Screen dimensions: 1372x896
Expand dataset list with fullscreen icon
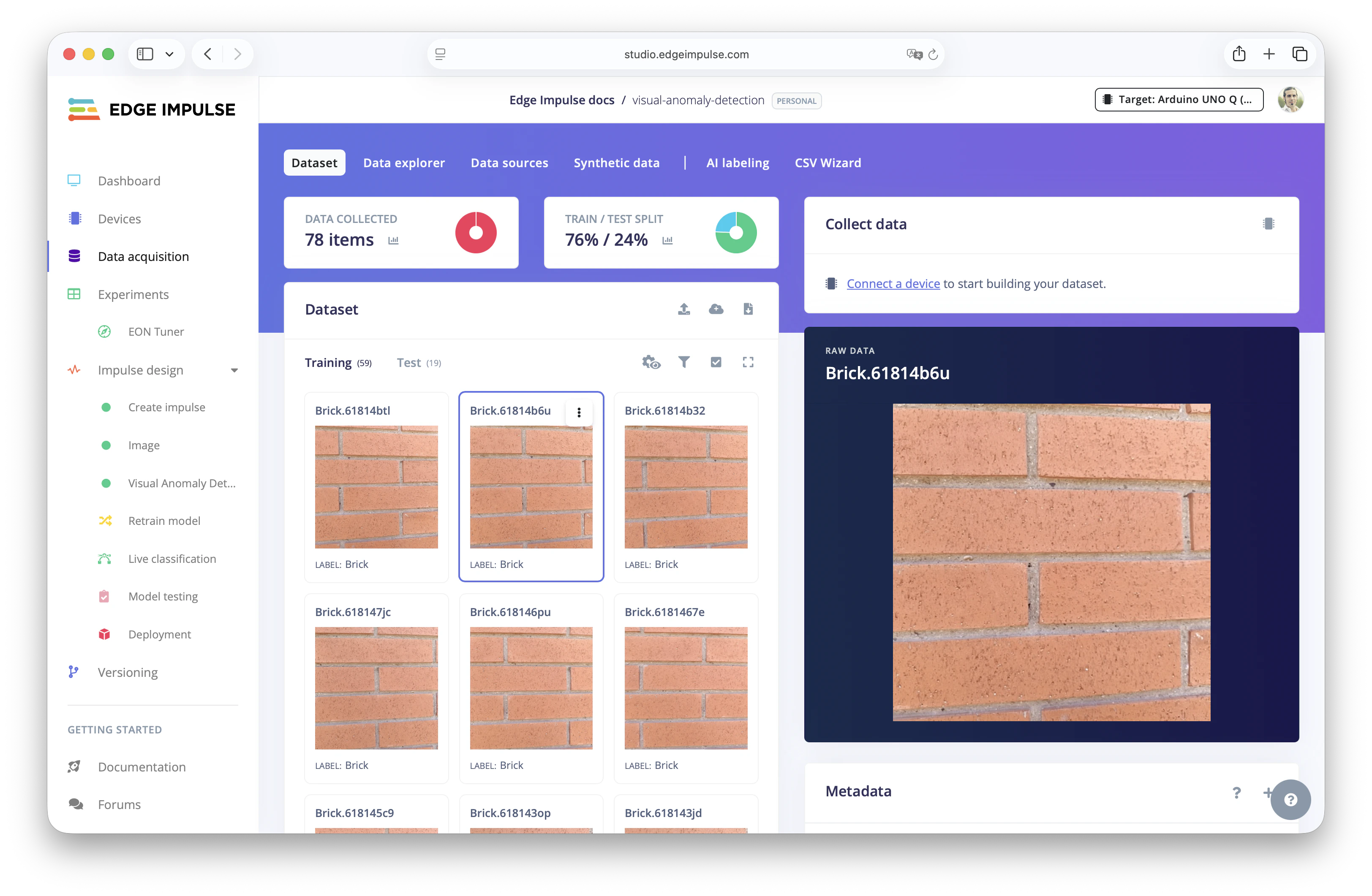tap(748, 362)
